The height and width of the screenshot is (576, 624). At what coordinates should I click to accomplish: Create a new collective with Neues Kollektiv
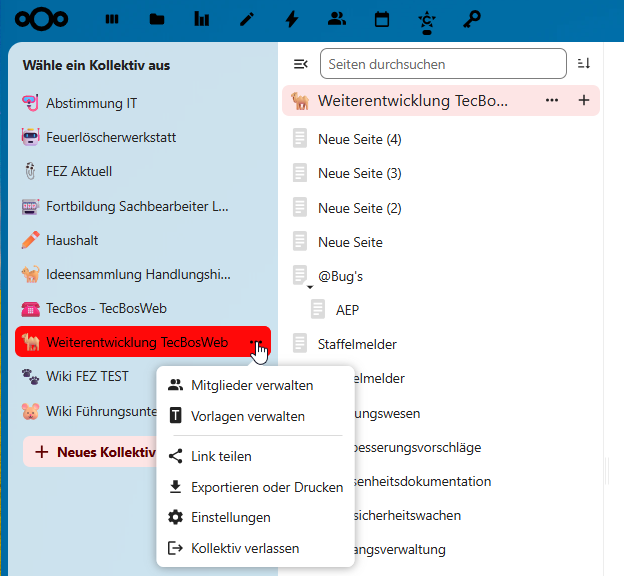90,452
